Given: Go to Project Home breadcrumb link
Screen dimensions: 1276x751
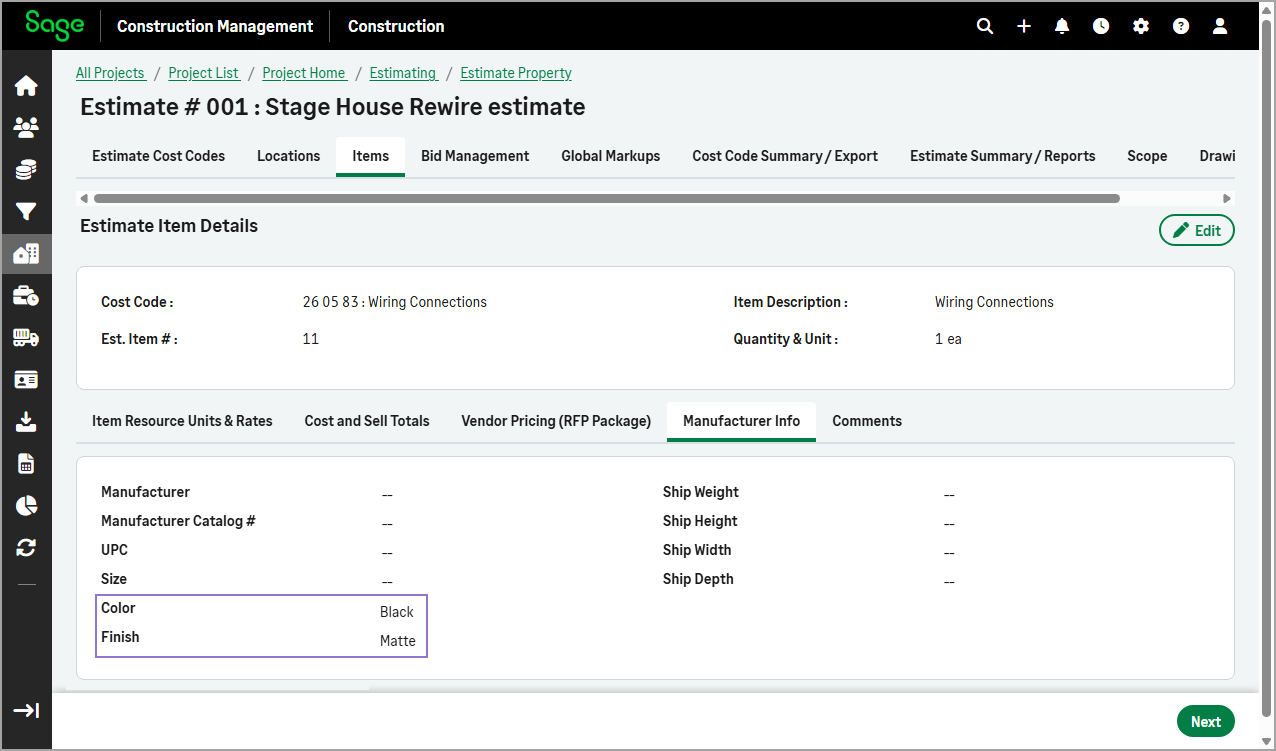Looking at the screenshot, I should (304, 73).
